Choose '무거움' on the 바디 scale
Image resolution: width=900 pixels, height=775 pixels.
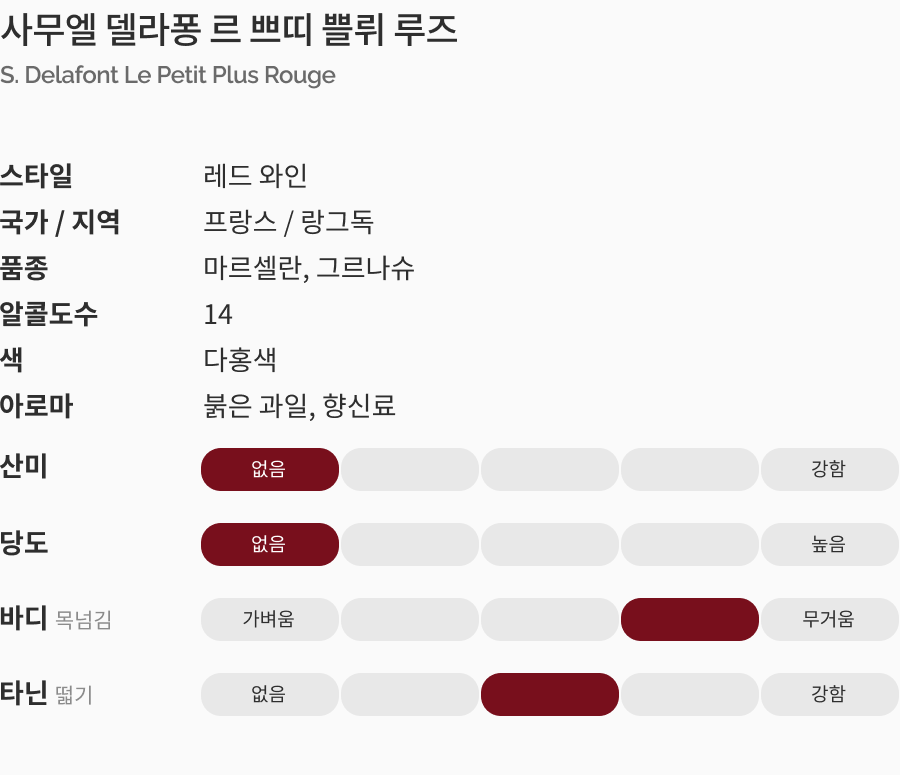click(x=829, y=619)
